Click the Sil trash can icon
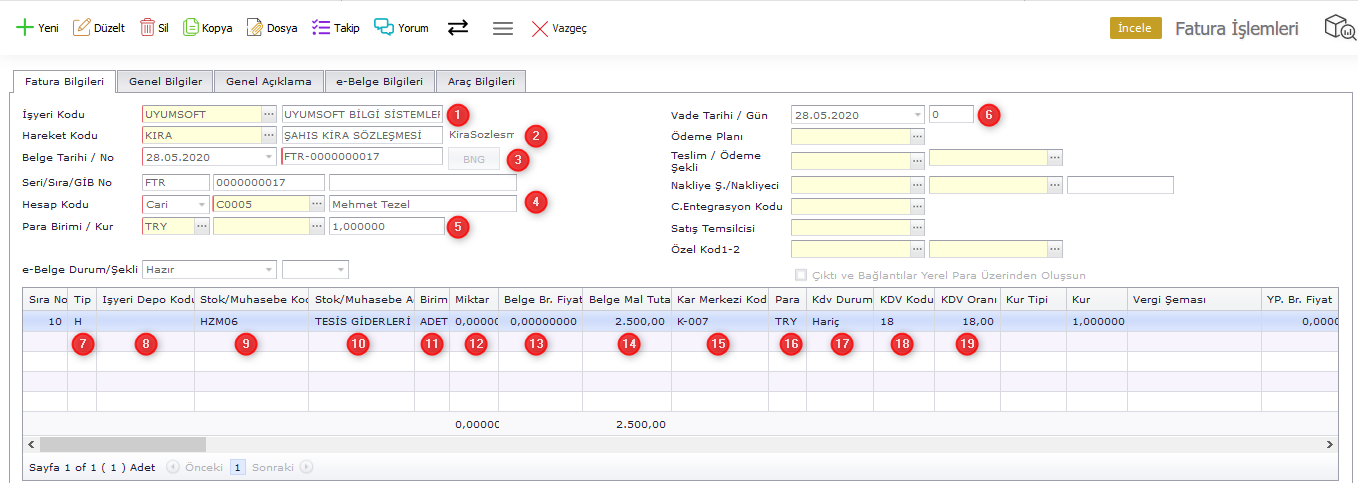Image resolution: width=1358 pixels, height=483 pixels. (x=147, y=28)
